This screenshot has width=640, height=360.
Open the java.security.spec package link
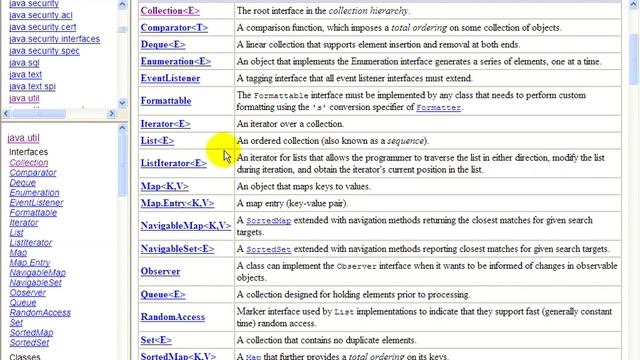pos(44,51)
